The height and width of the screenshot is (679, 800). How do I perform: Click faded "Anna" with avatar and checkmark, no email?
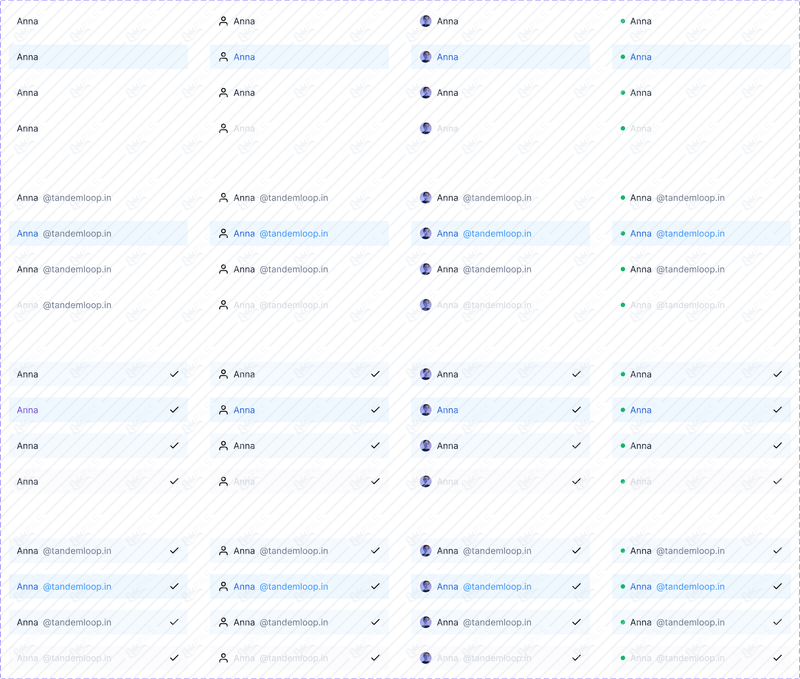coord(447,482)
